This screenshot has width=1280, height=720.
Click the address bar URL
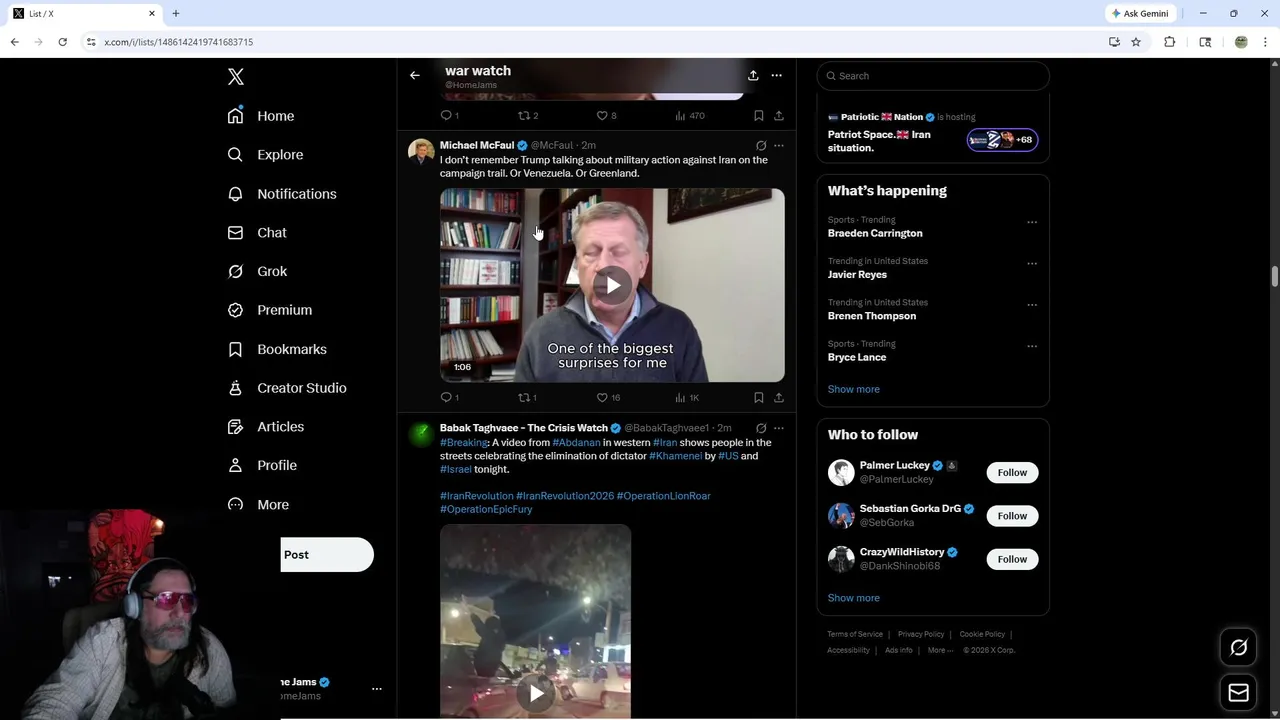tap(179, 42)
